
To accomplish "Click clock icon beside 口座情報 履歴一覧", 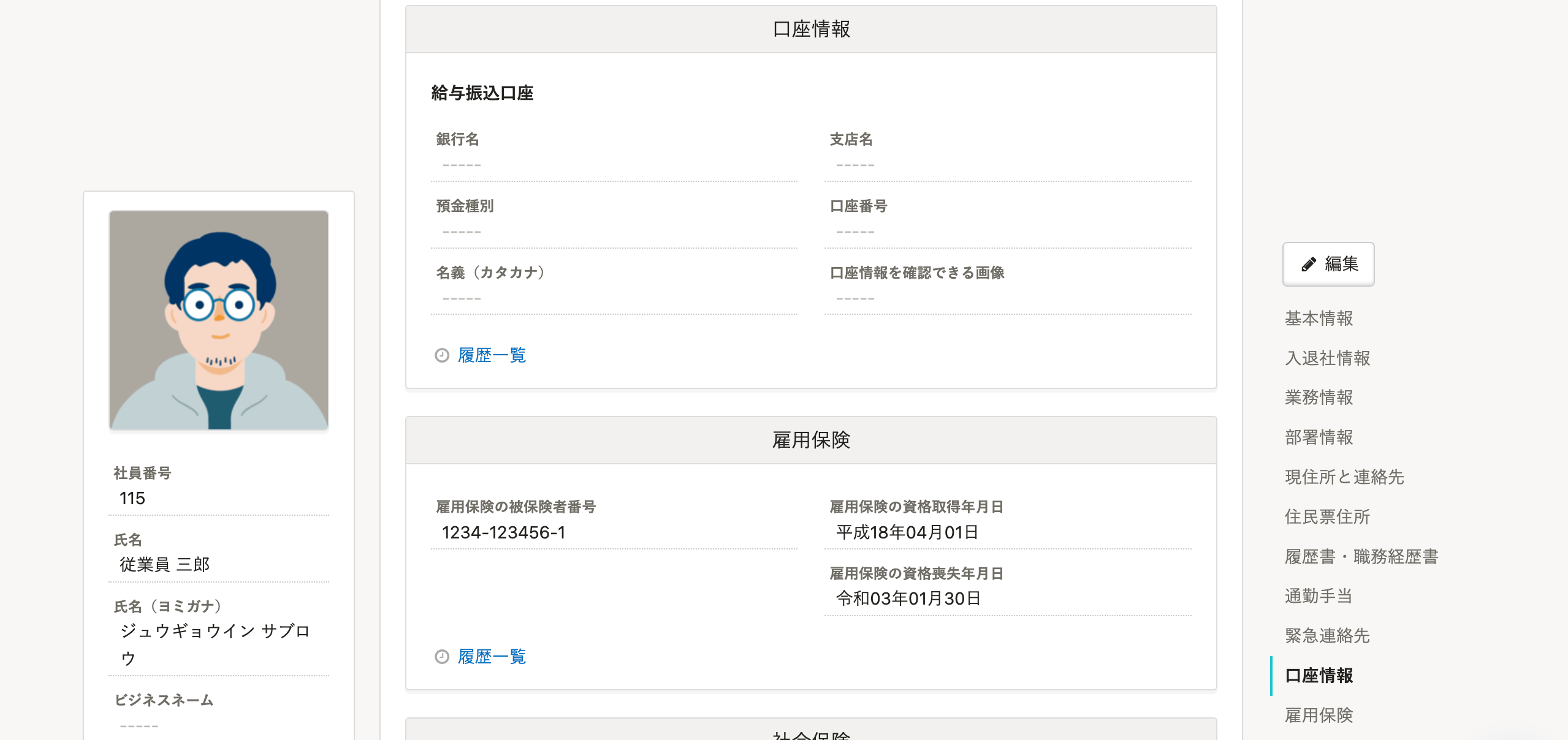I will click(x=442, y=355).
